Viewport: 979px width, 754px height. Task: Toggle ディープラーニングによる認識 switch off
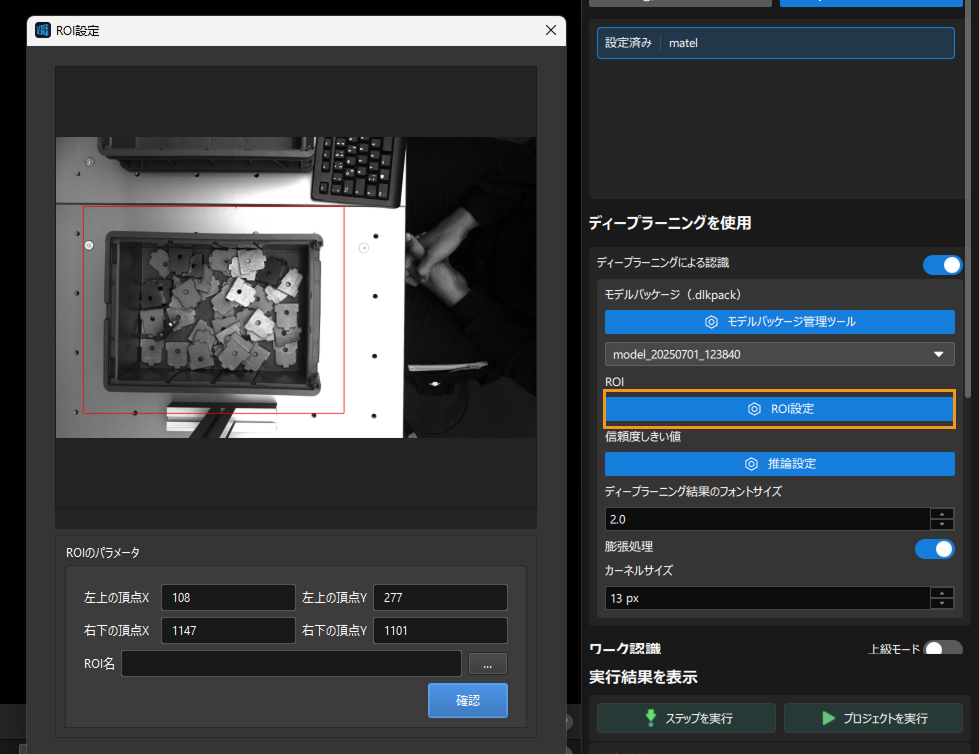(942, 265)
